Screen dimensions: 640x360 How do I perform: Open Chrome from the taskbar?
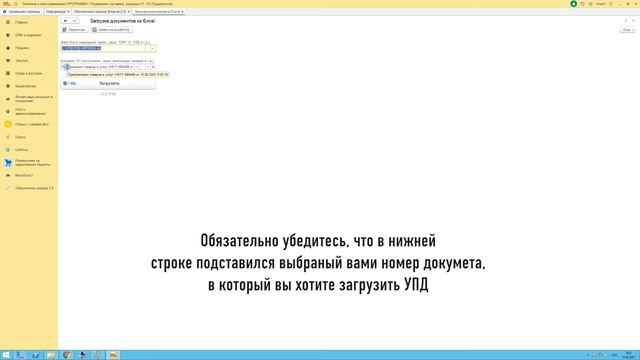point(67,355)
